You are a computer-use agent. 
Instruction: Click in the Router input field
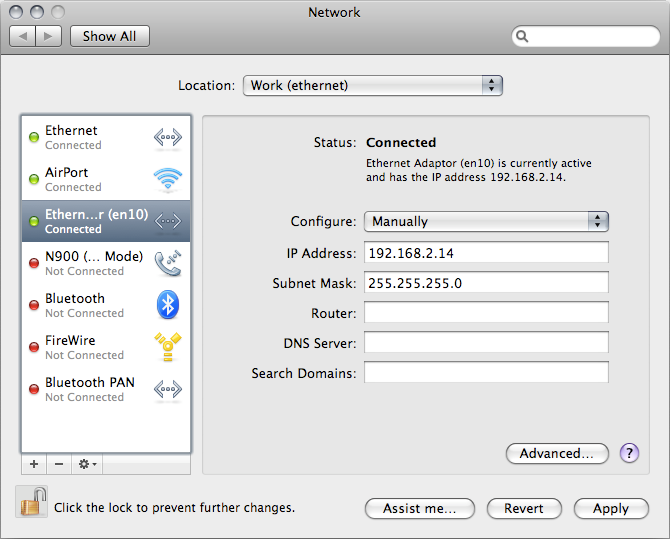[x=486, y=313]
